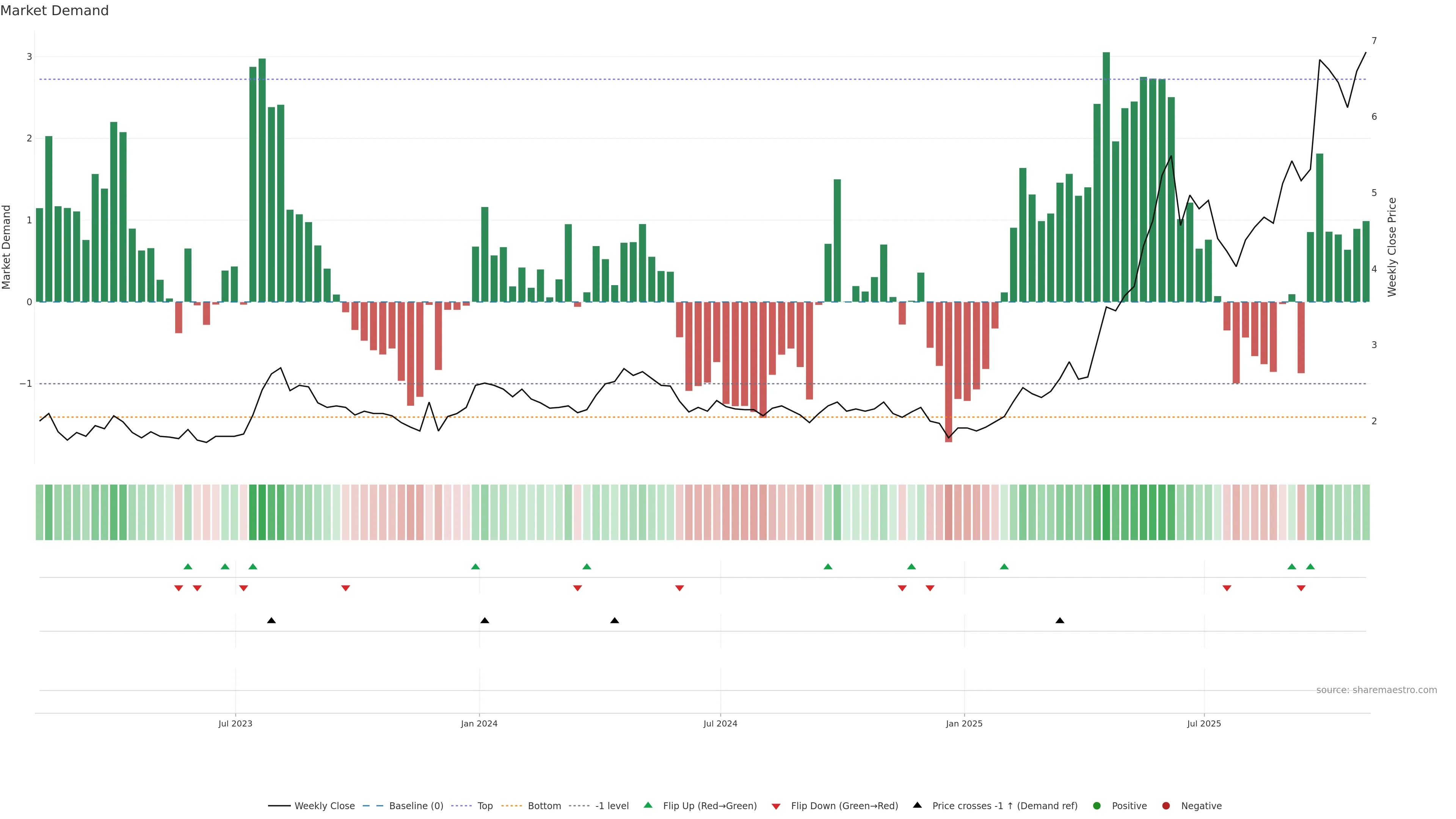Click the Market Demand chart title
Image resolution: width=1456 pixels, height=819 pixels.
pyautogui.click(x=54, y=11)
